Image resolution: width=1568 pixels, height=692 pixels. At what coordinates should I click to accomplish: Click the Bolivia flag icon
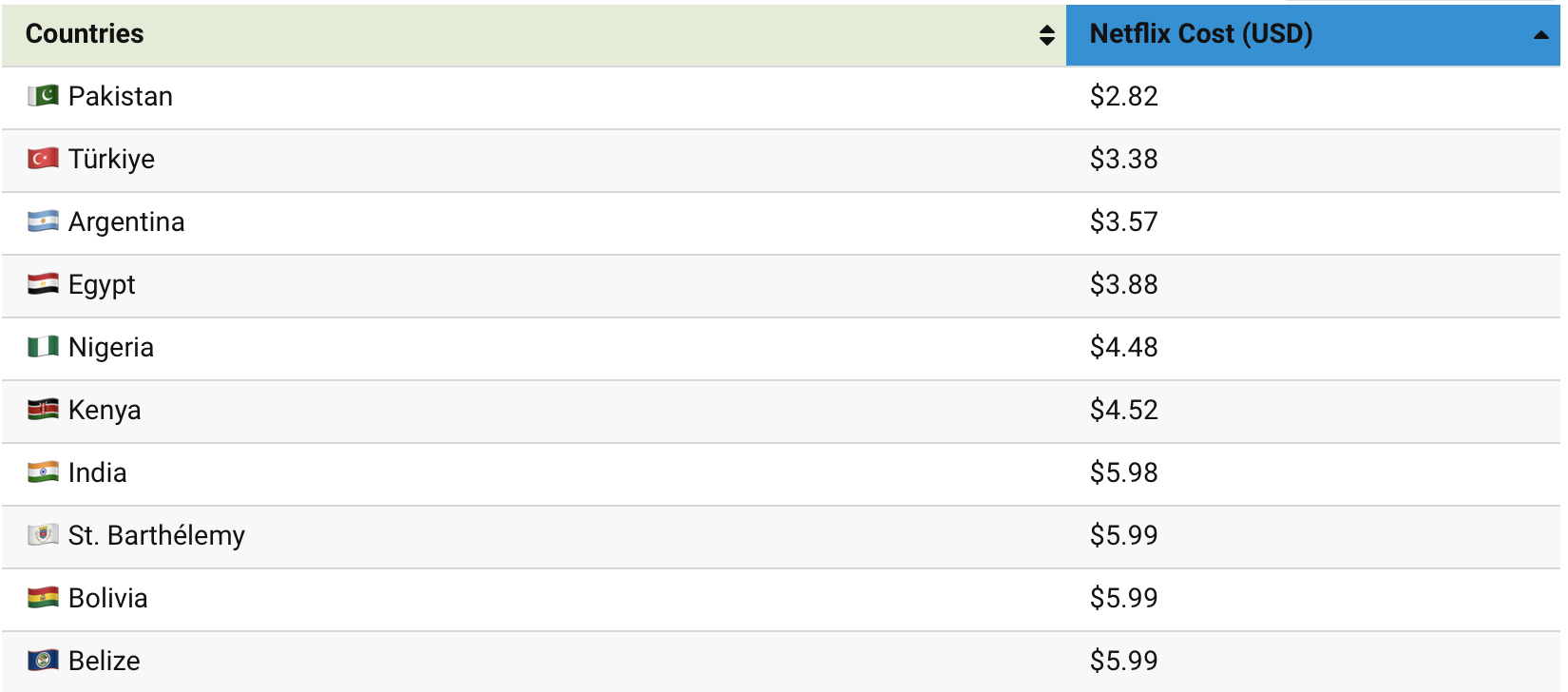point(42,598)
